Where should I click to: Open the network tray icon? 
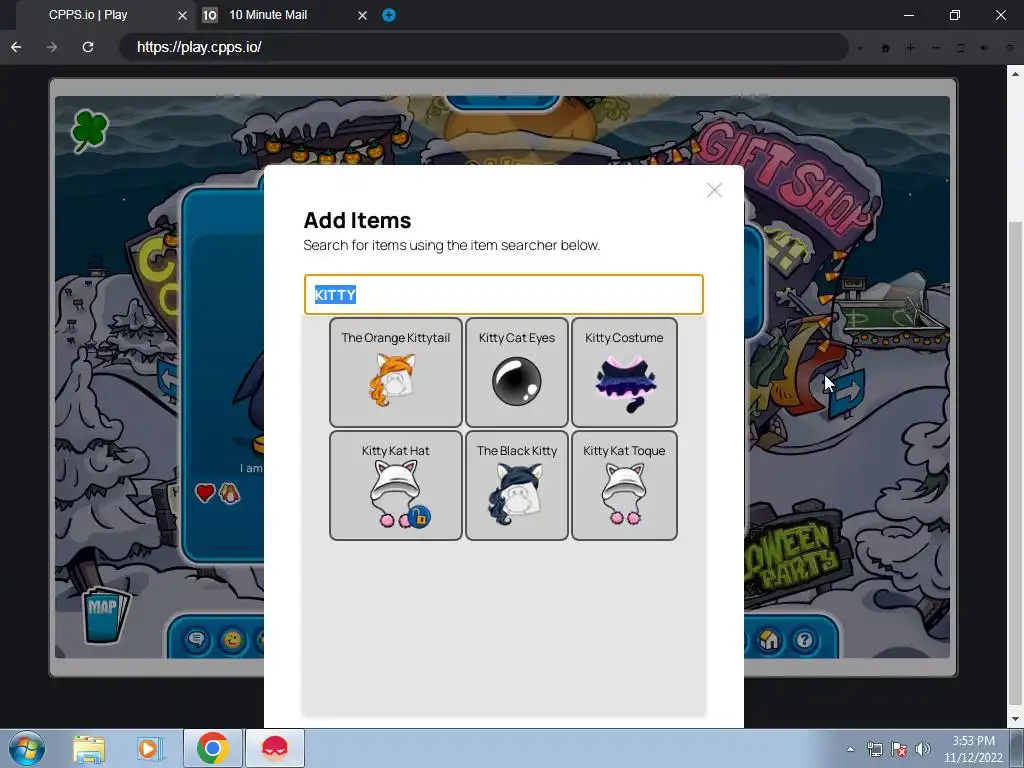(x=874, y=749)
